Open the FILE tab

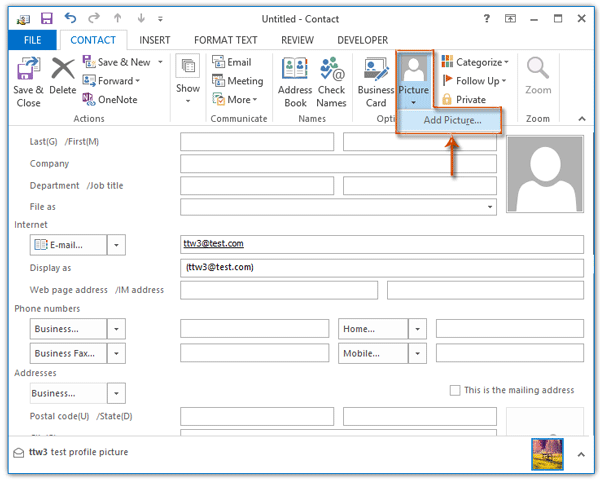[x=33, y=40]
